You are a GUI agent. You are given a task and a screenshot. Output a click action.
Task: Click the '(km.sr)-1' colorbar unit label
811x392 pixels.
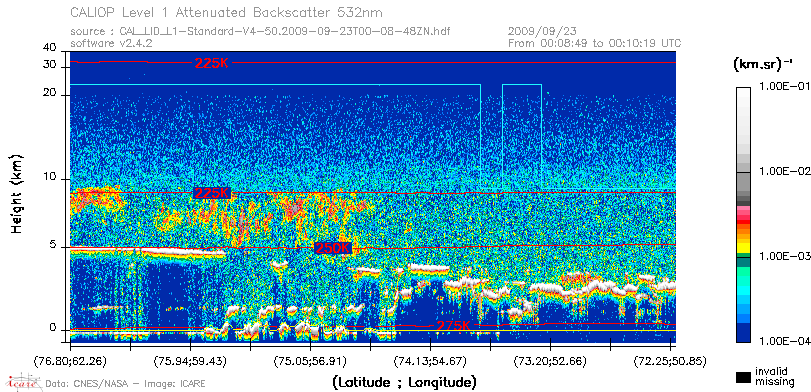coord(762,64)
